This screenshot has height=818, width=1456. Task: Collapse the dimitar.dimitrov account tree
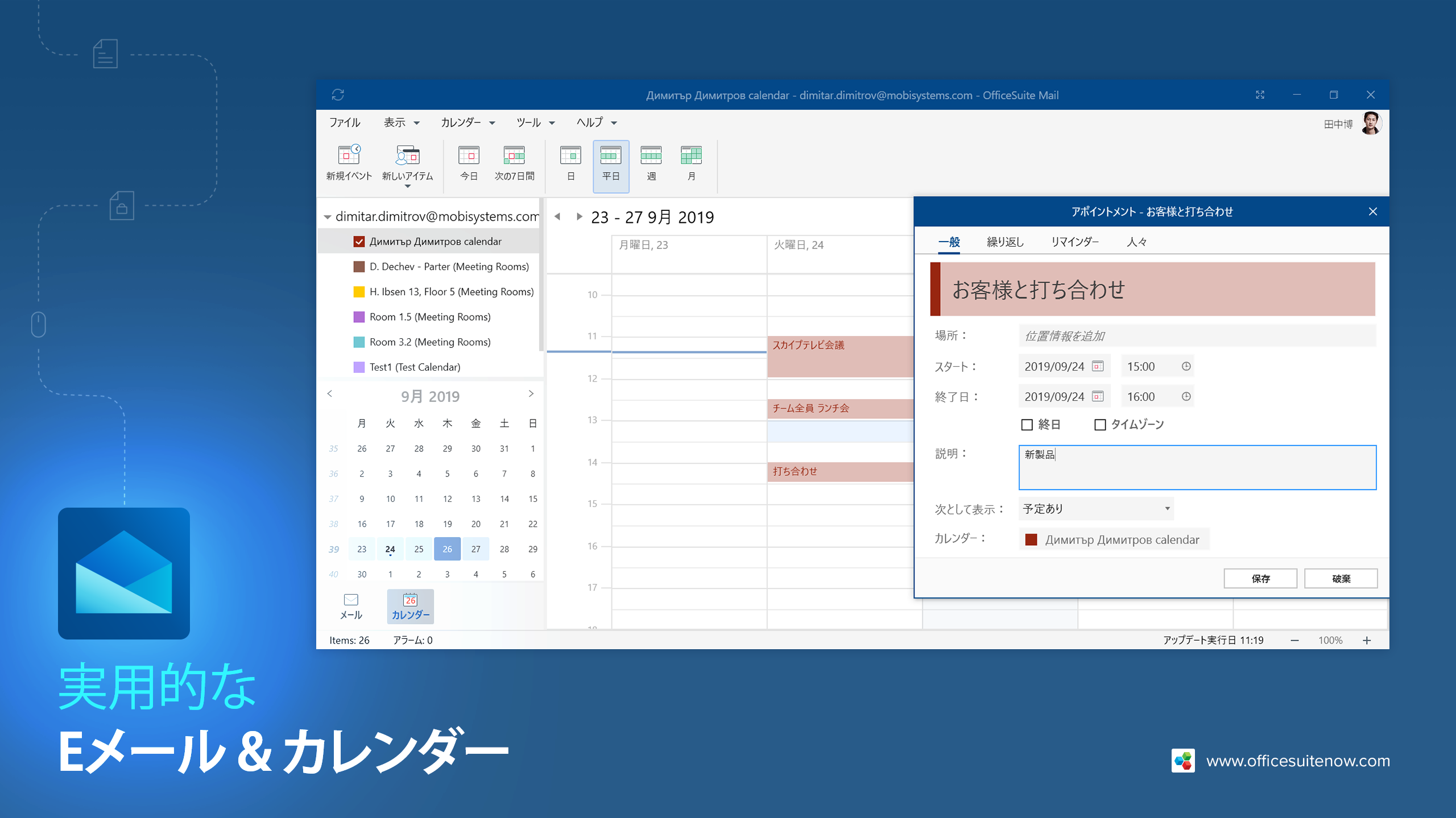click(328, 217)
